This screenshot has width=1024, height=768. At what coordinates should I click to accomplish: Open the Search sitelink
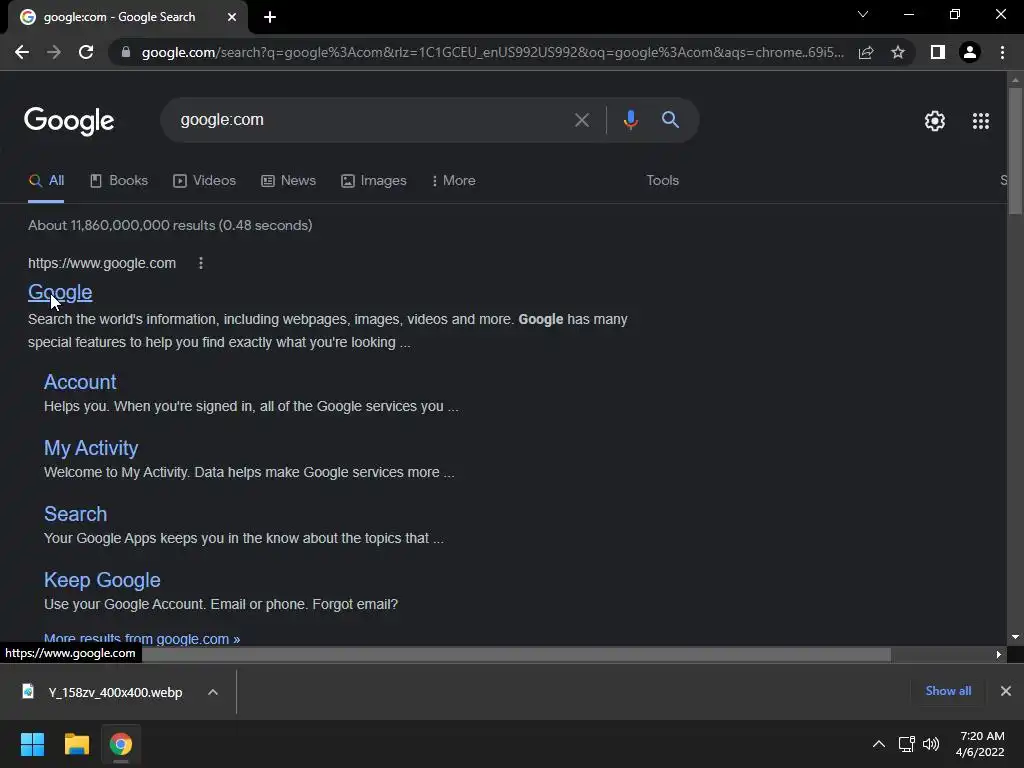75,514
